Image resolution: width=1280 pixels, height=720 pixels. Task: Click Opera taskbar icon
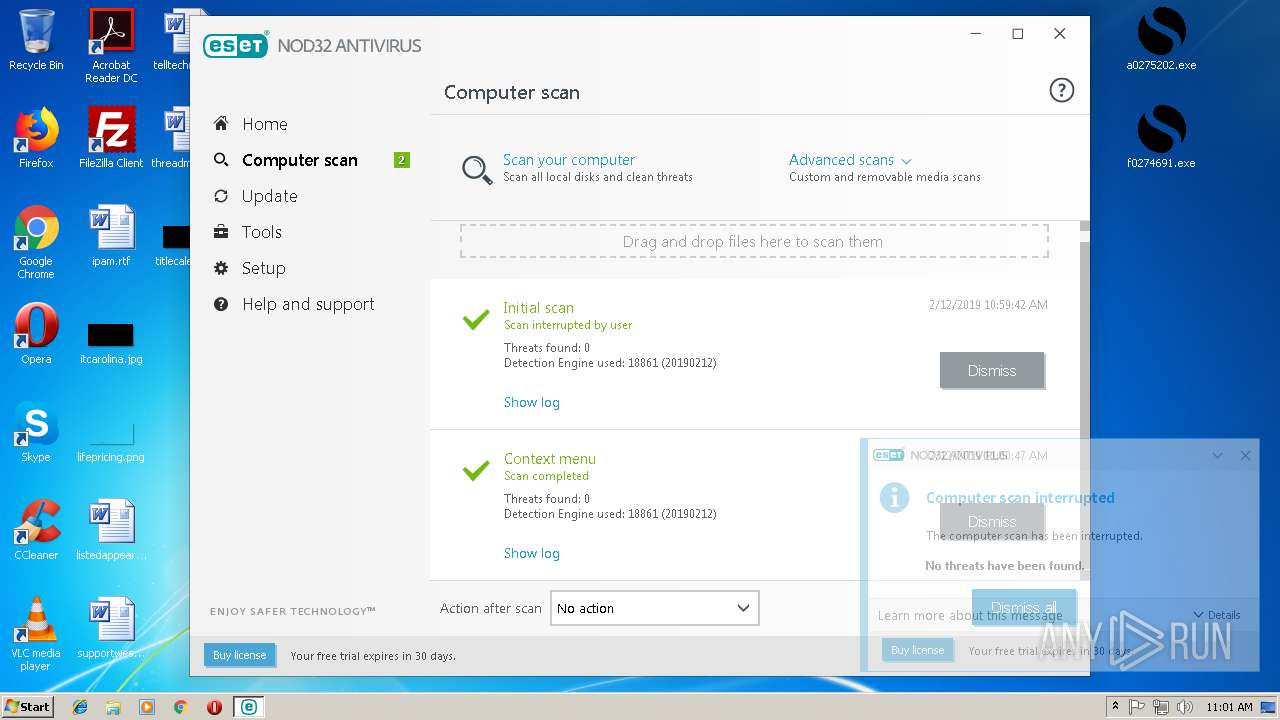(x=214, y=707)
